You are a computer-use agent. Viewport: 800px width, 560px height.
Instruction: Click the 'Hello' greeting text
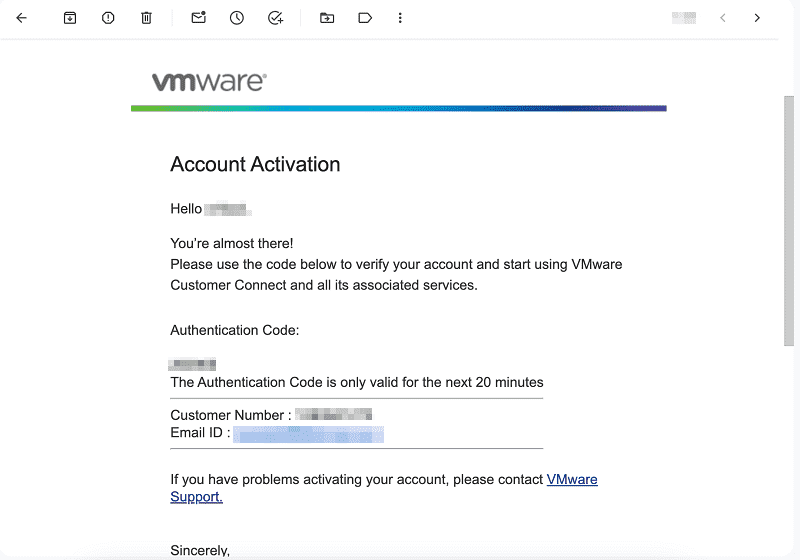[x=186, y=209]
